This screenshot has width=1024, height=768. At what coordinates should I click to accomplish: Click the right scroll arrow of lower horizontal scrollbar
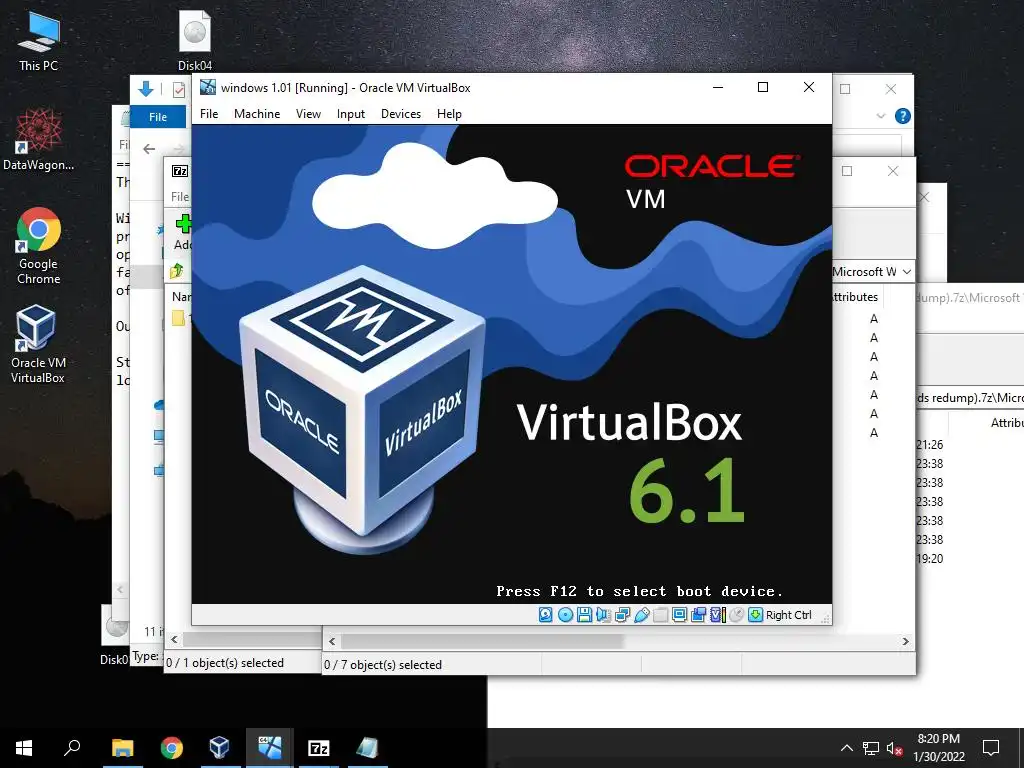[905, 641]
